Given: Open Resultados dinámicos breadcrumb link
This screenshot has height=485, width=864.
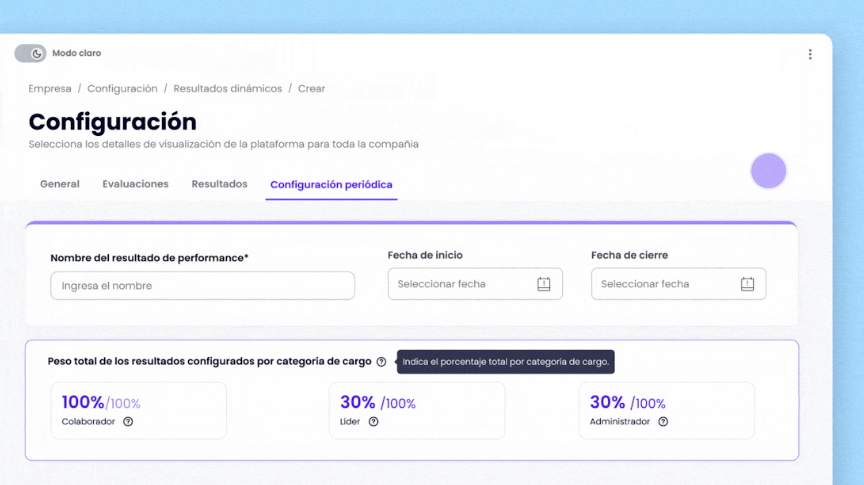Looking at the screenshot, I should [228, 89].
